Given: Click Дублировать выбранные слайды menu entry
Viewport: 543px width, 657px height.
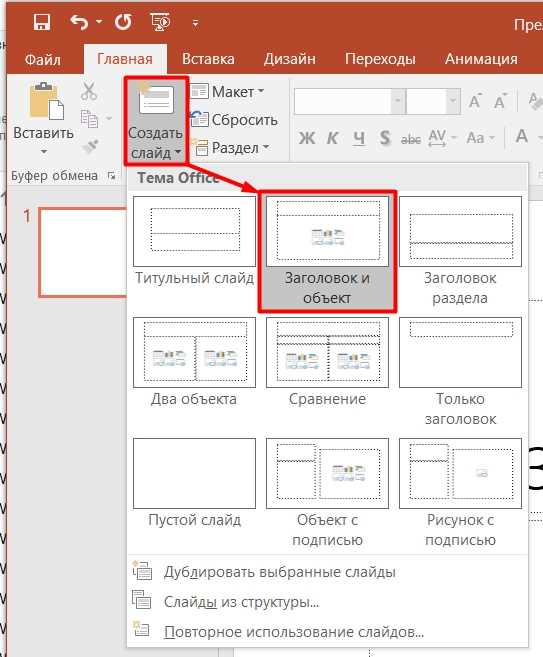Looking at the screenshot, I should (327, 572).
